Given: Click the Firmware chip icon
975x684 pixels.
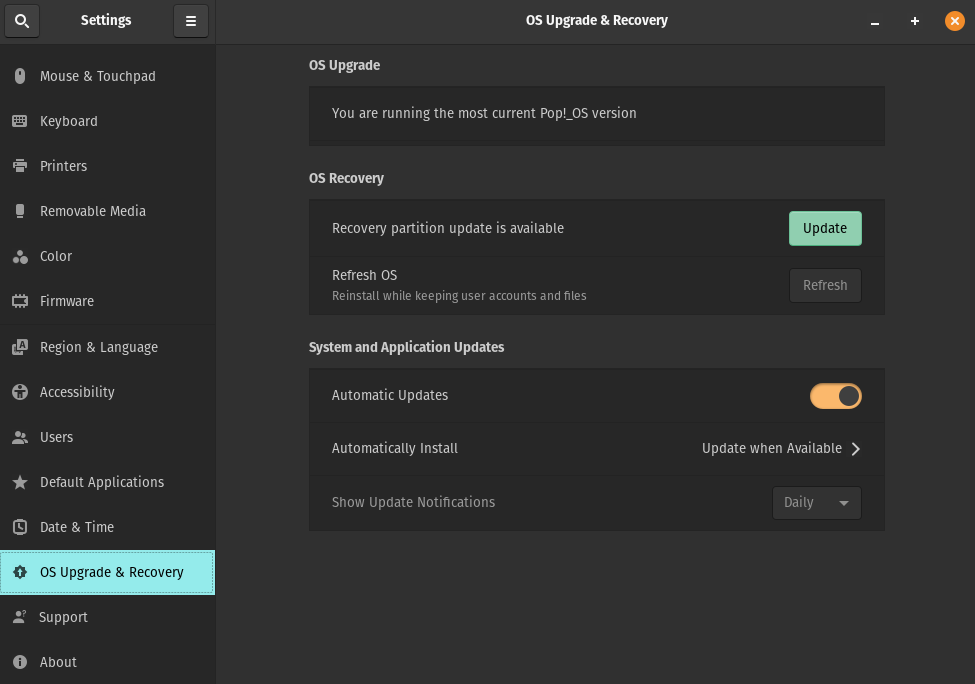Looking at the screenshot, I should coord(20,301).
